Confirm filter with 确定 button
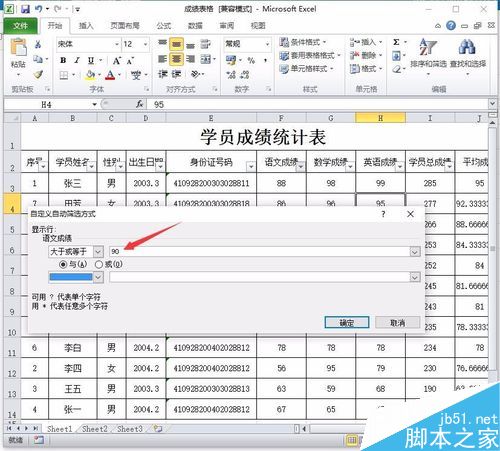Image resolution: width=500 pixels, height=451 pixels. (x=347, y=323)
